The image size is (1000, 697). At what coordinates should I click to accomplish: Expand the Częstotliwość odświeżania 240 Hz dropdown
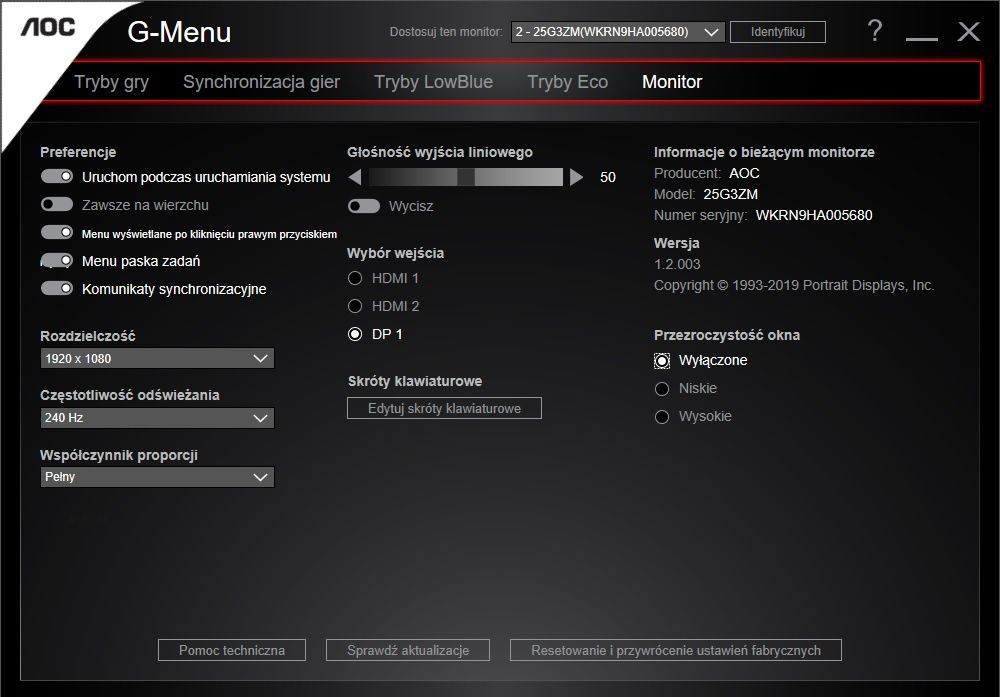157,418
